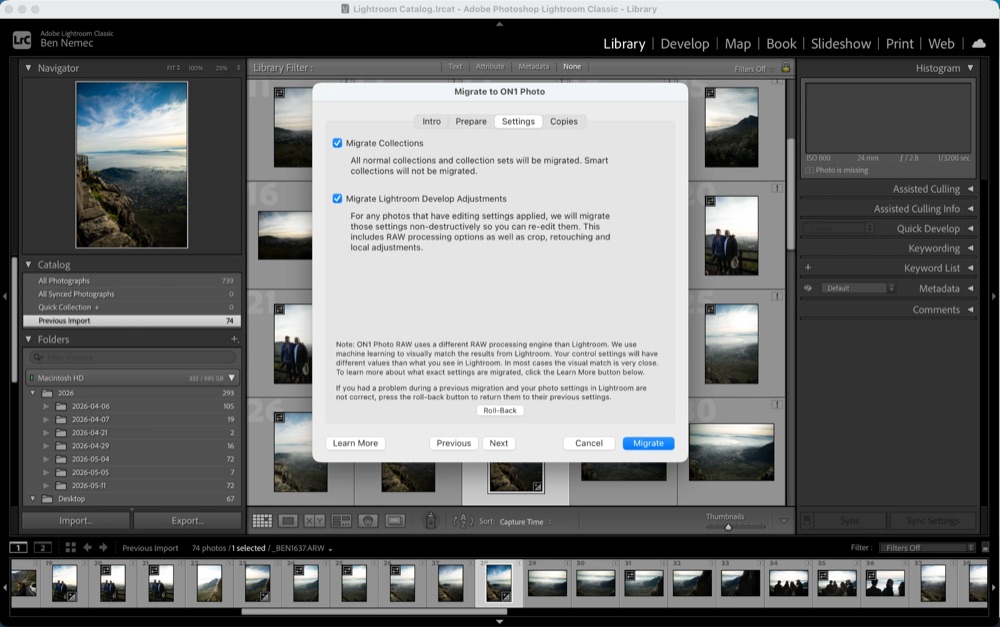
Task: Click the Roll-Back button
Action: point(500,410)
